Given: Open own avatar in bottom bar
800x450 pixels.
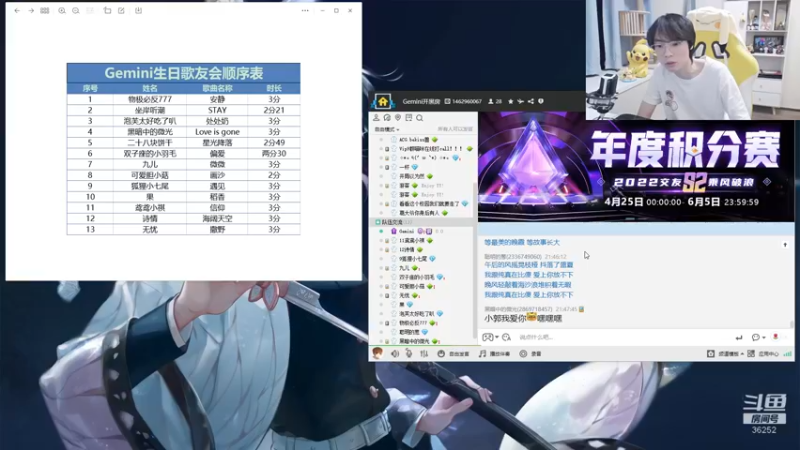Looking at the screenshot, I should pyautogui.click(x=377, y=353).
